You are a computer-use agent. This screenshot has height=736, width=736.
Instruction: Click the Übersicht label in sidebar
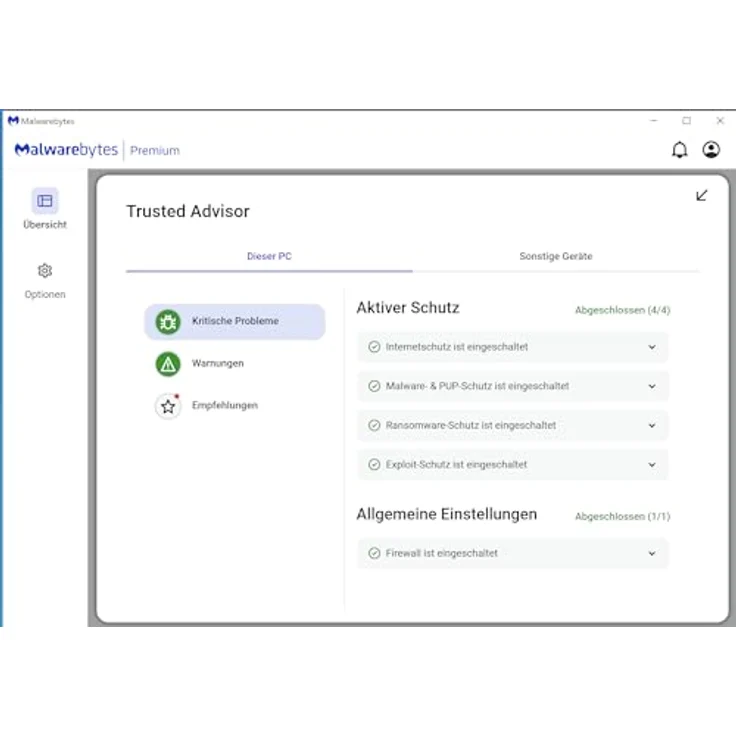pos(45,224)
